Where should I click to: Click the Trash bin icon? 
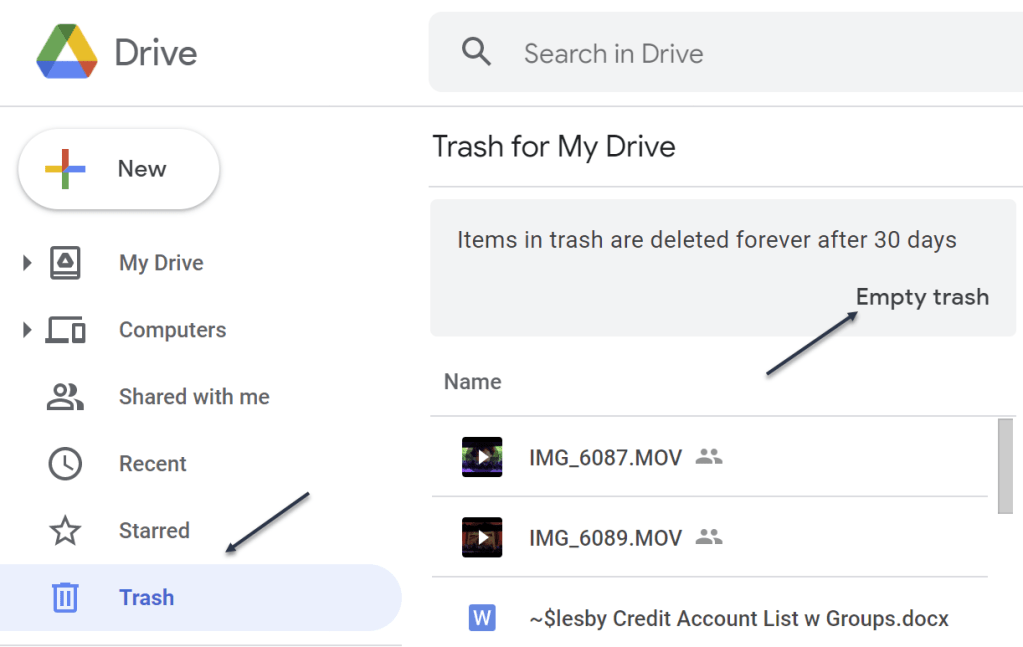click(66, 598)
